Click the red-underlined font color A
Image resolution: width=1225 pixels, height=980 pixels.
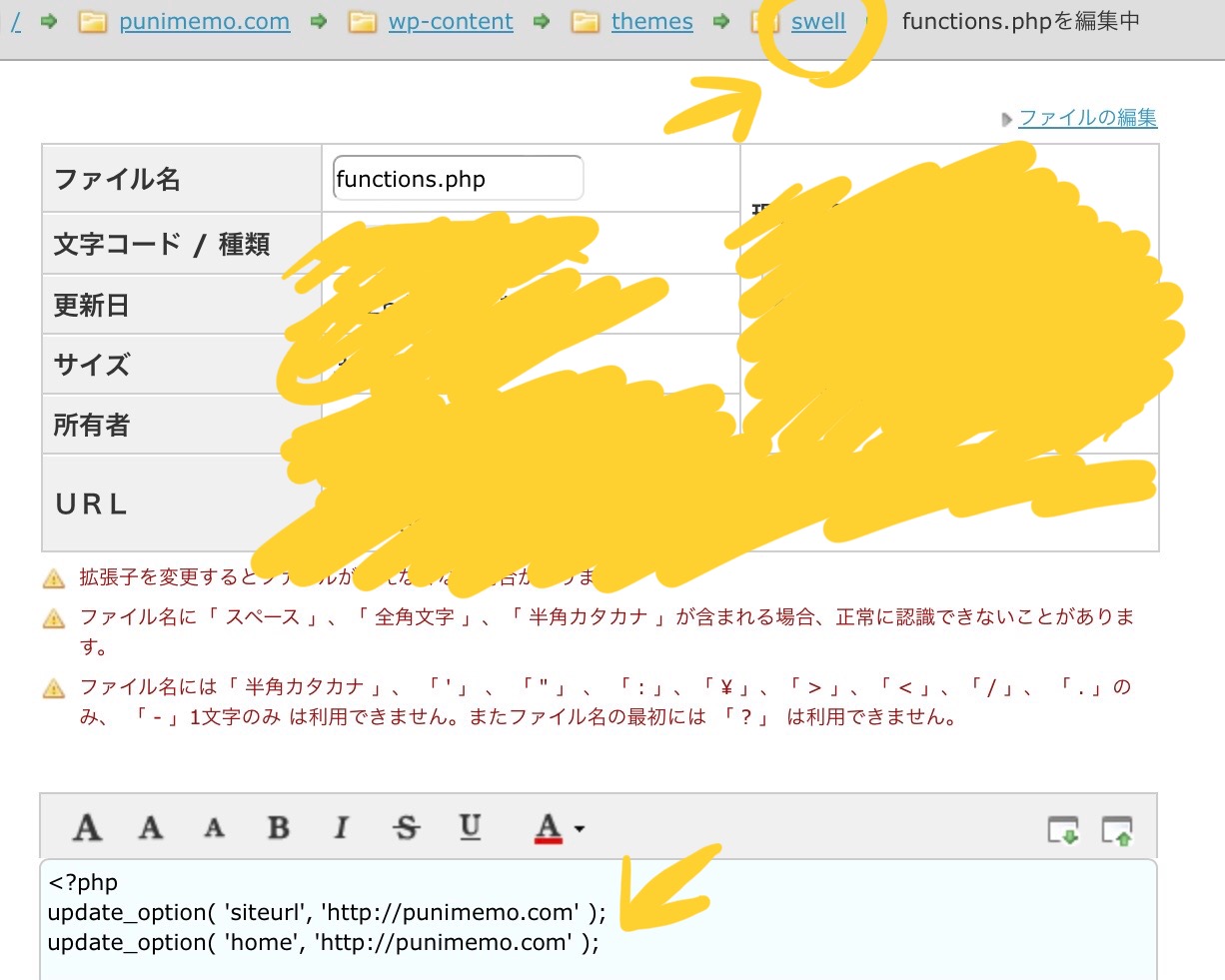pos(548,827)
